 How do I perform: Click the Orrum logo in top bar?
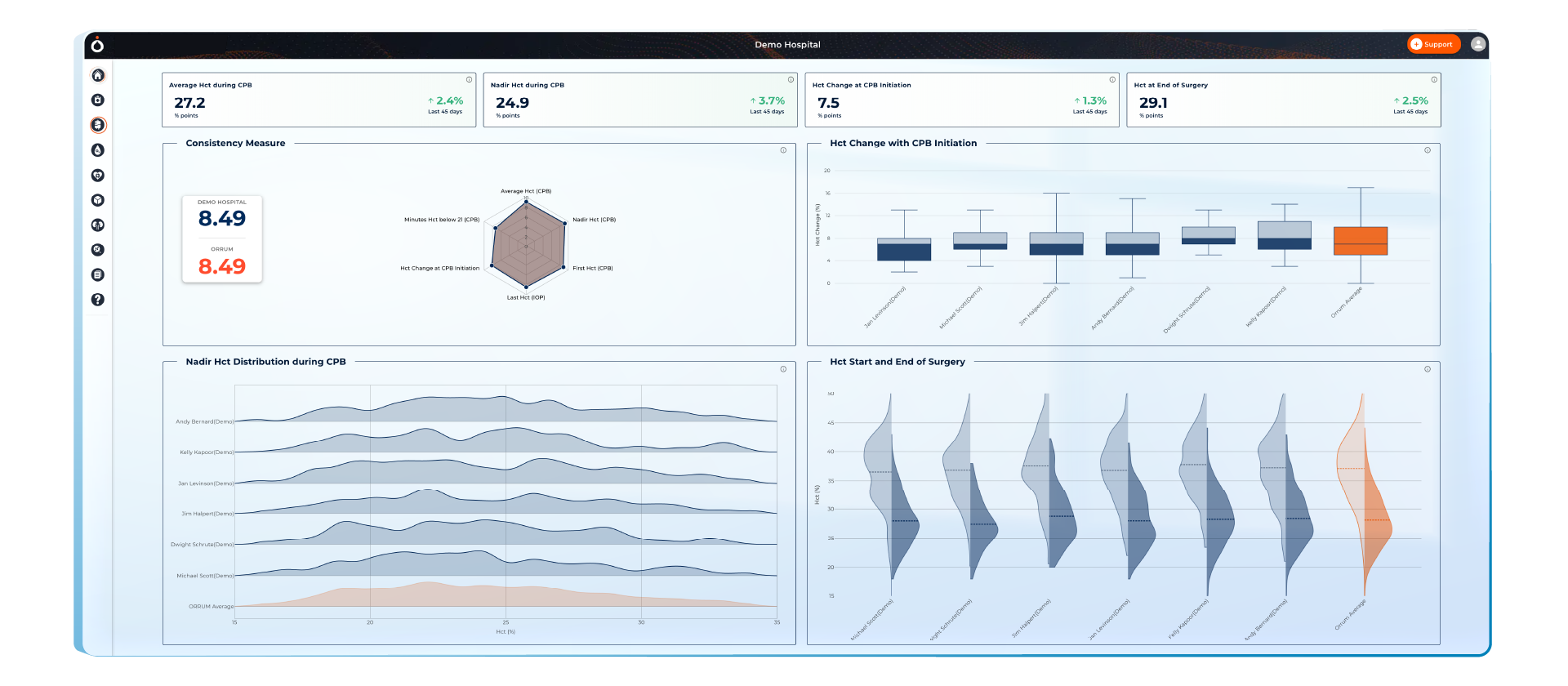(x=98, y=44)
